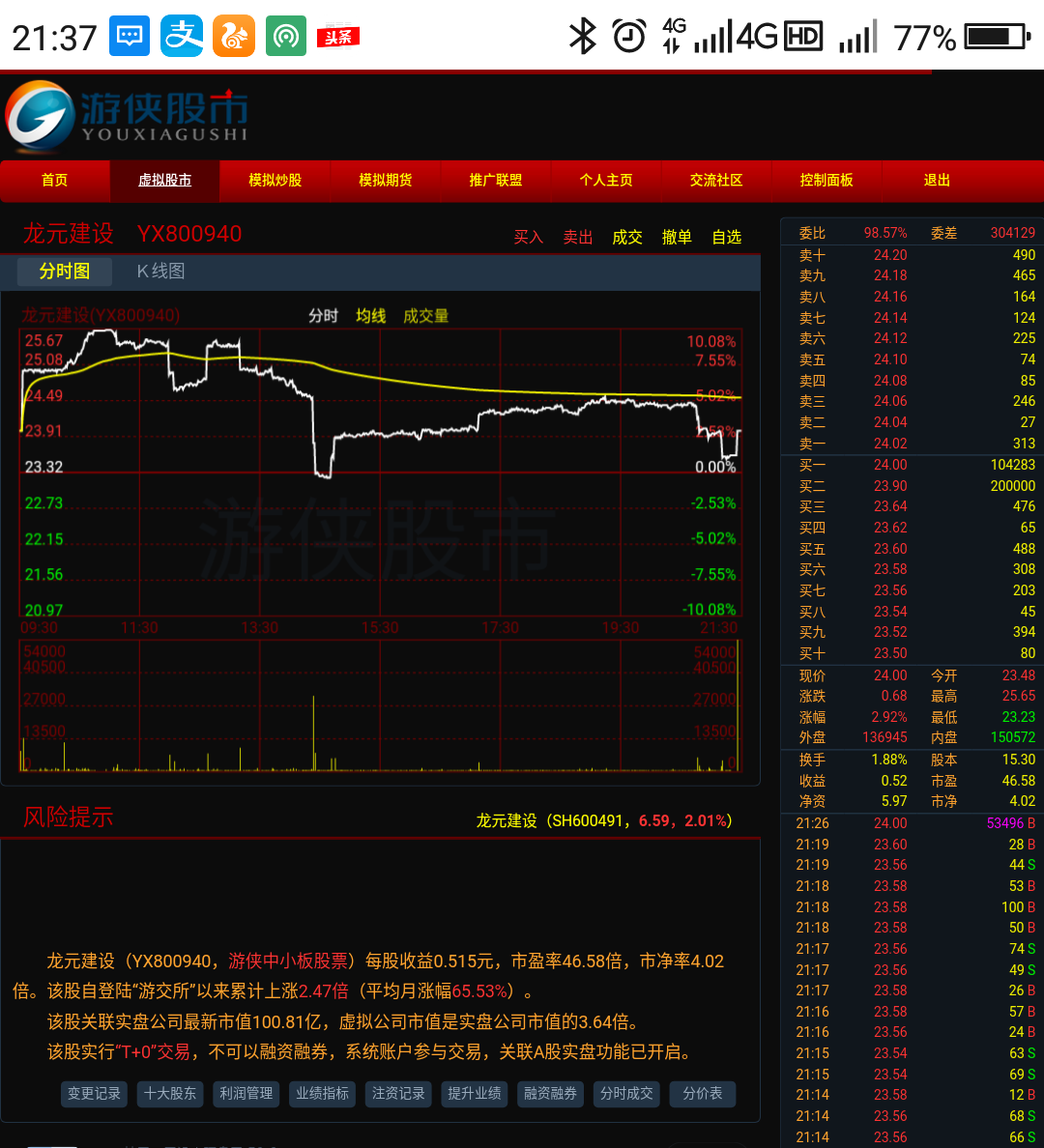This screenshot has width=1044, height=1148.
Task: Tap the green hotspot notification icon
Action: (286, 37)
